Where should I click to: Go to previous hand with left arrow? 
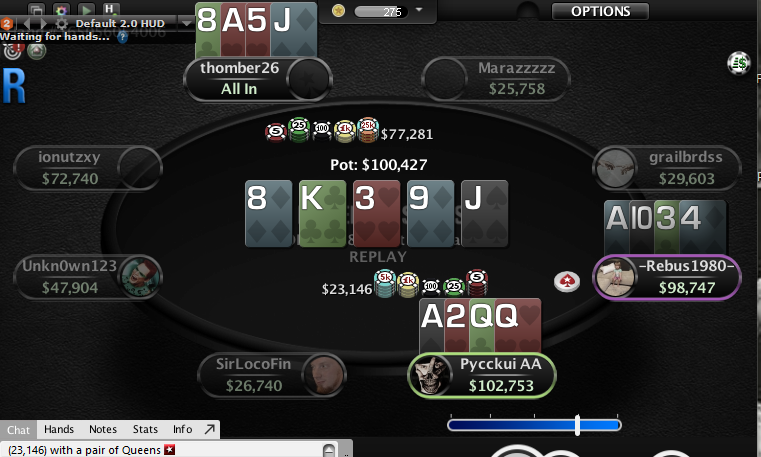coord(27,23)
